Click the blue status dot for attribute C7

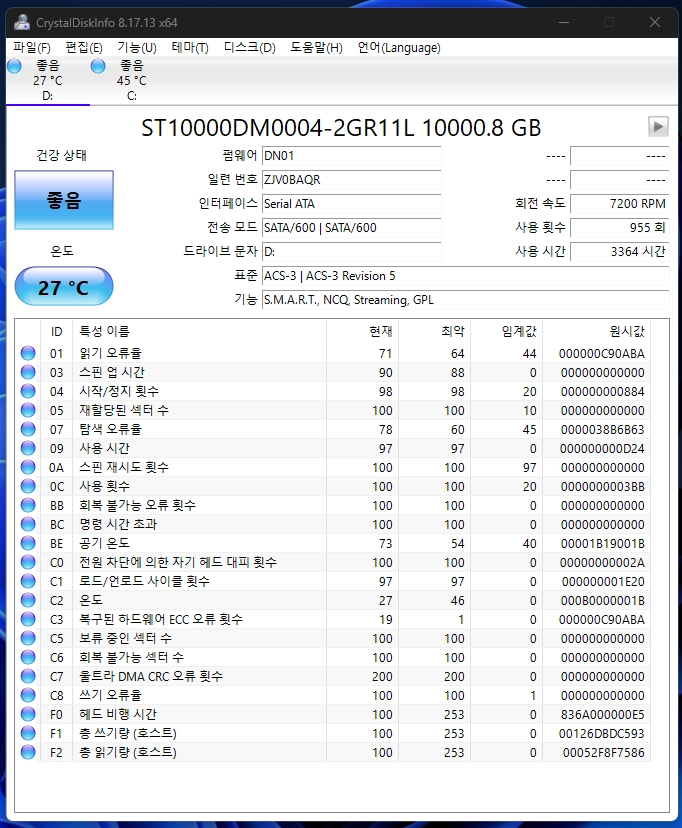[28, 676]
